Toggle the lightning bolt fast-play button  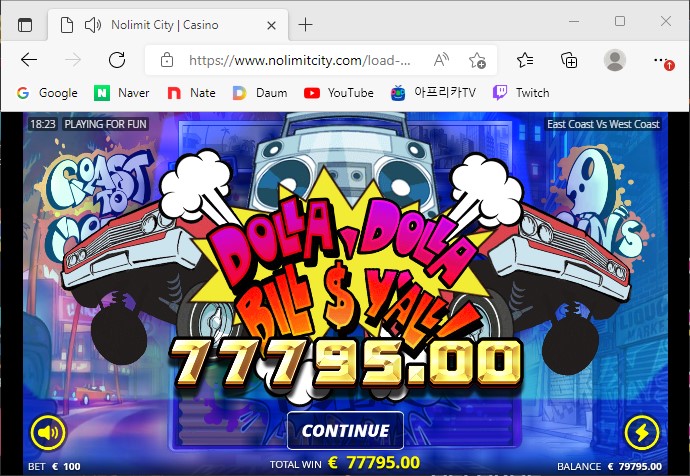click(x=642, y=433)
